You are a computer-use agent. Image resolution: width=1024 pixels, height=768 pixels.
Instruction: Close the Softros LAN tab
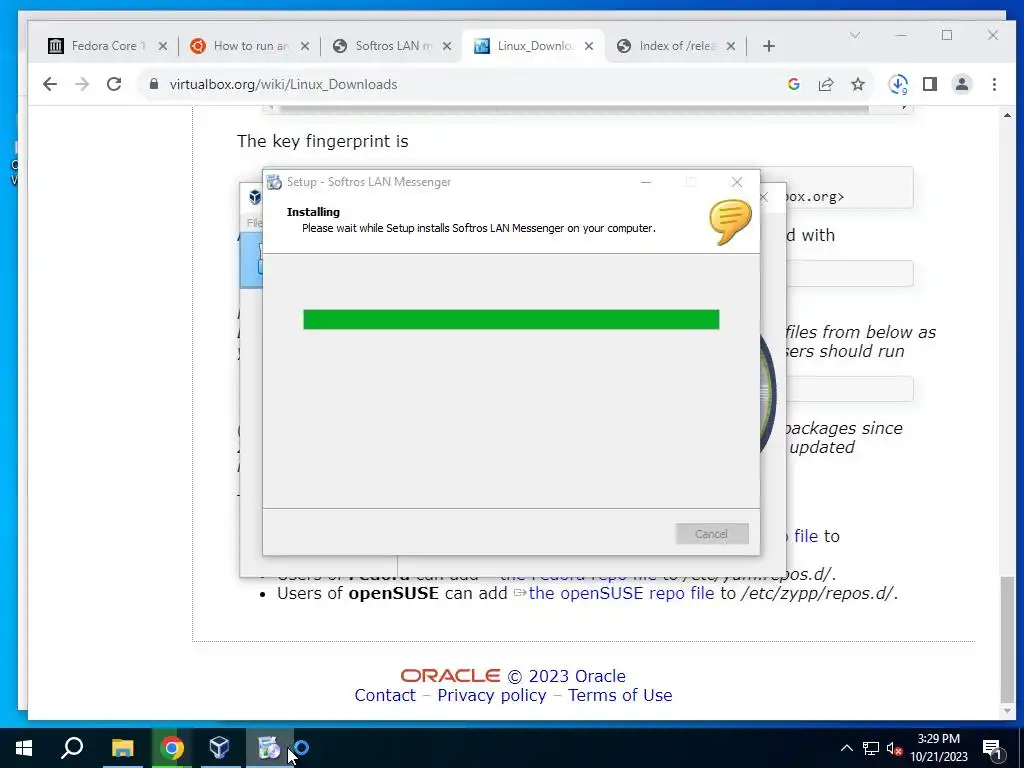(x=447, y=46)
